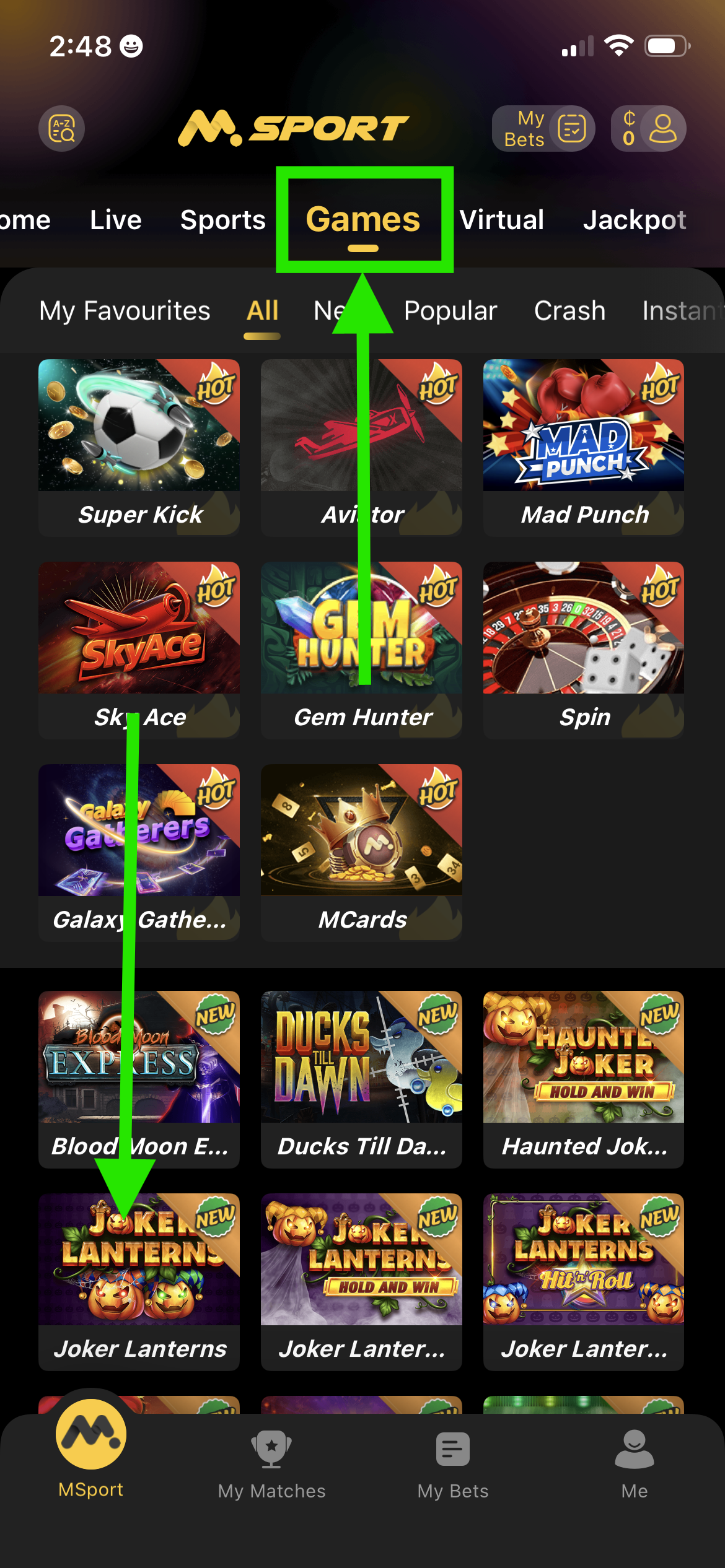Filter games by Crash
This screenshot has height=1568, width=725.
(x=570, y=311)
